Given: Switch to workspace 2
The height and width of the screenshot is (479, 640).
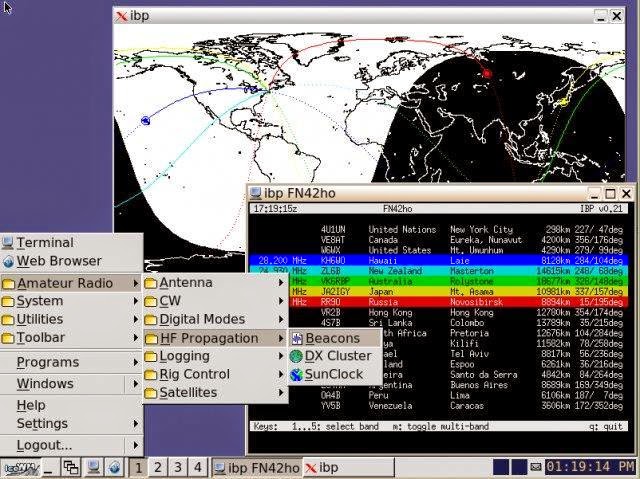Looking at the screenshot, I should pyautogui.click(x=158, y=468).
